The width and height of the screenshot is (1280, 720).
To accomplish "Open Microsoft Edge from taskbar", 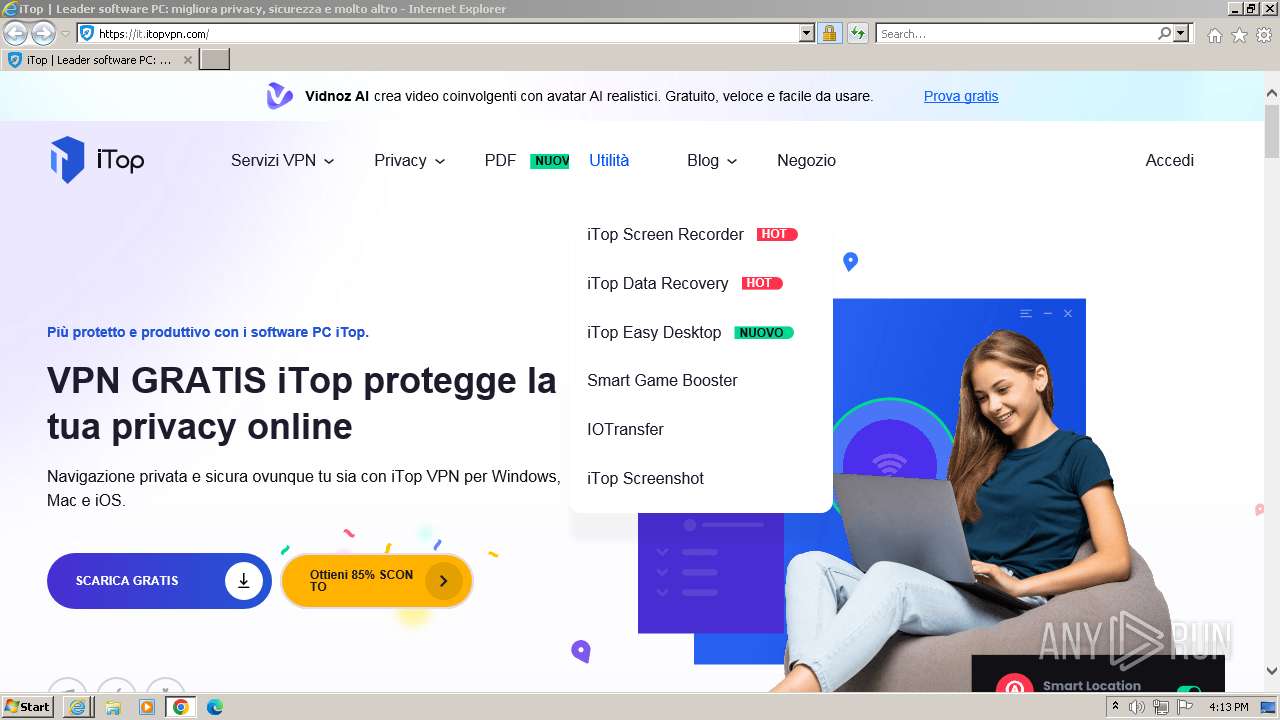I will 215,707.
